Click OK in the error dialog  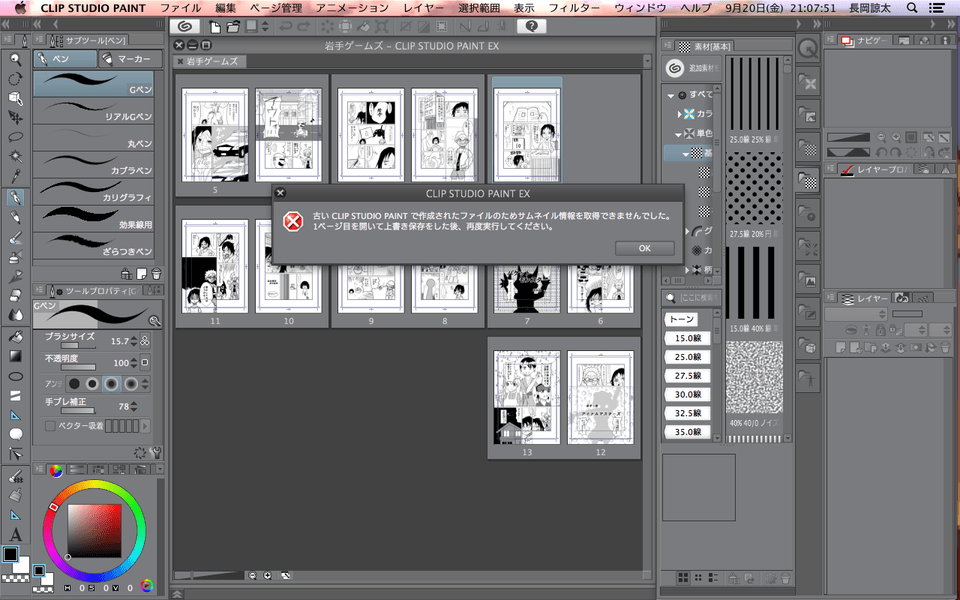pyautogui.click(x=644, y=248)
